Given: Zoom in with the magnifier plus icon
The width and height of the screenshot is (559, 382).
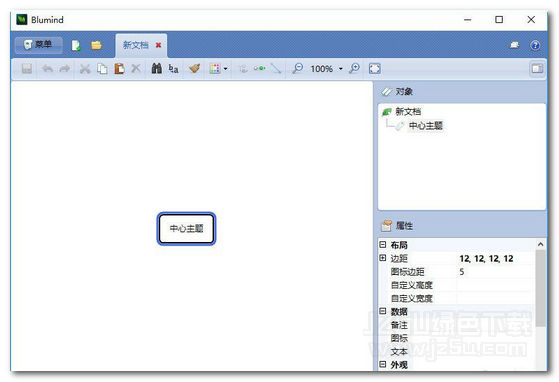Looking at the screenshot, I should (x=354, y=68).
